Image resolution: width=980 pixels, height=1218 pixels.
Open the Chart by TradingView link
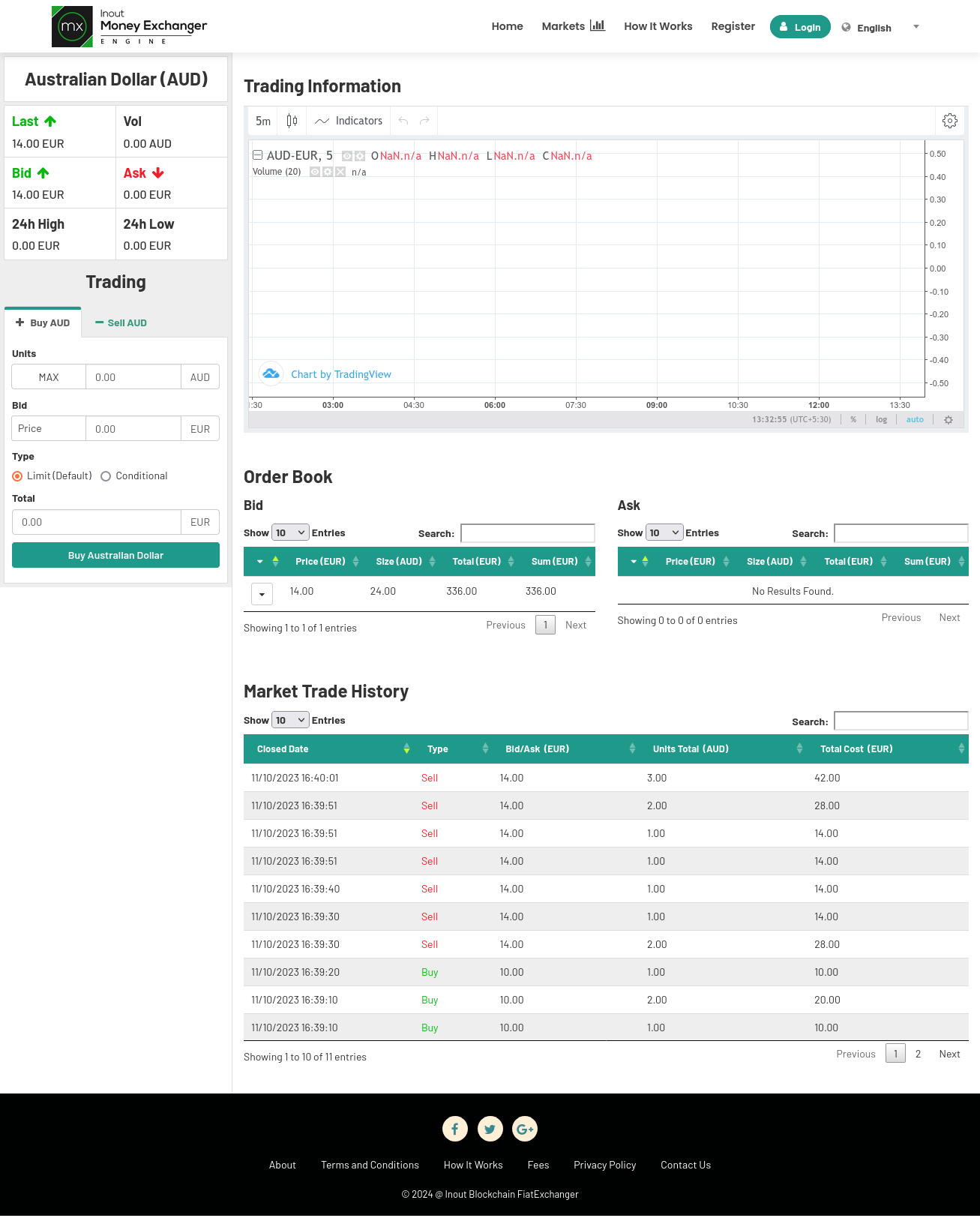pyautogui.click(x=341, y=374)
